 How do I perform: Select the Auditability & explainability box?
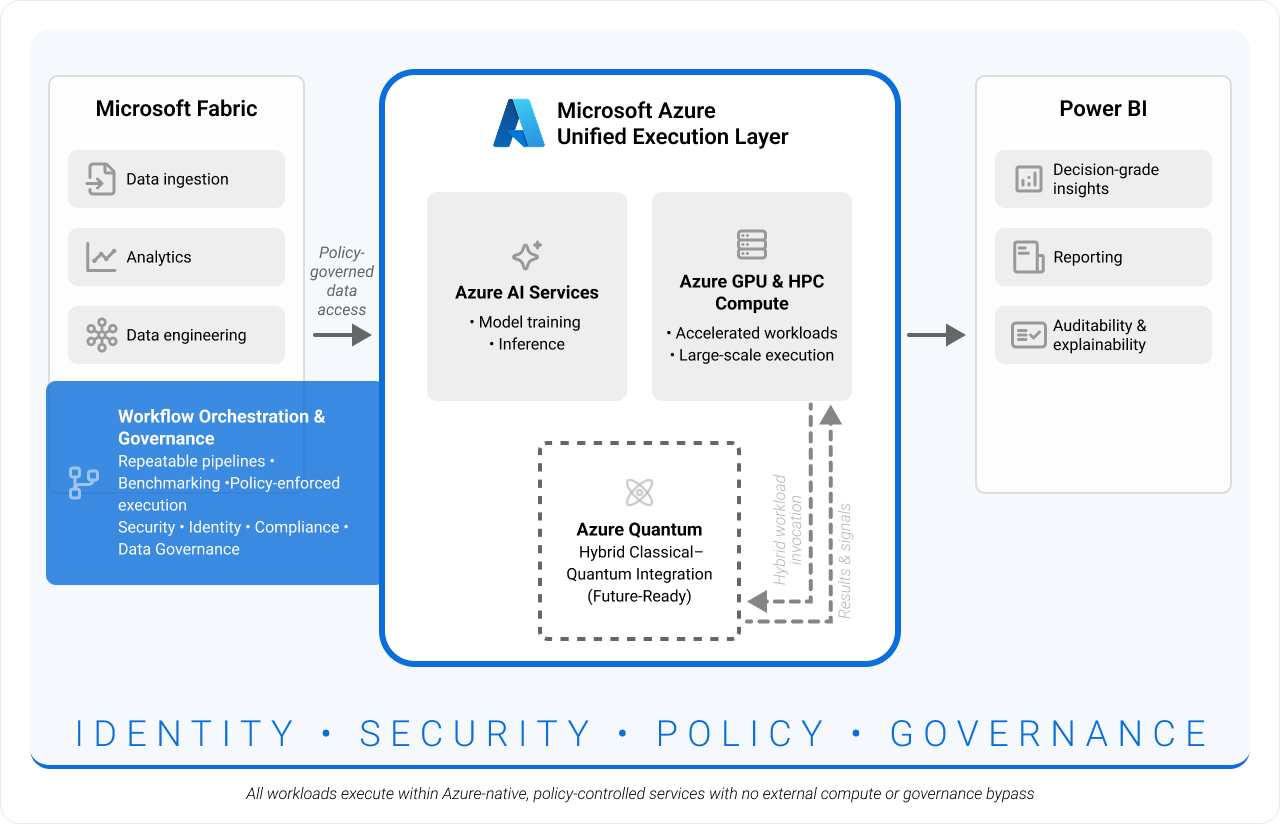pos(1103,335)
